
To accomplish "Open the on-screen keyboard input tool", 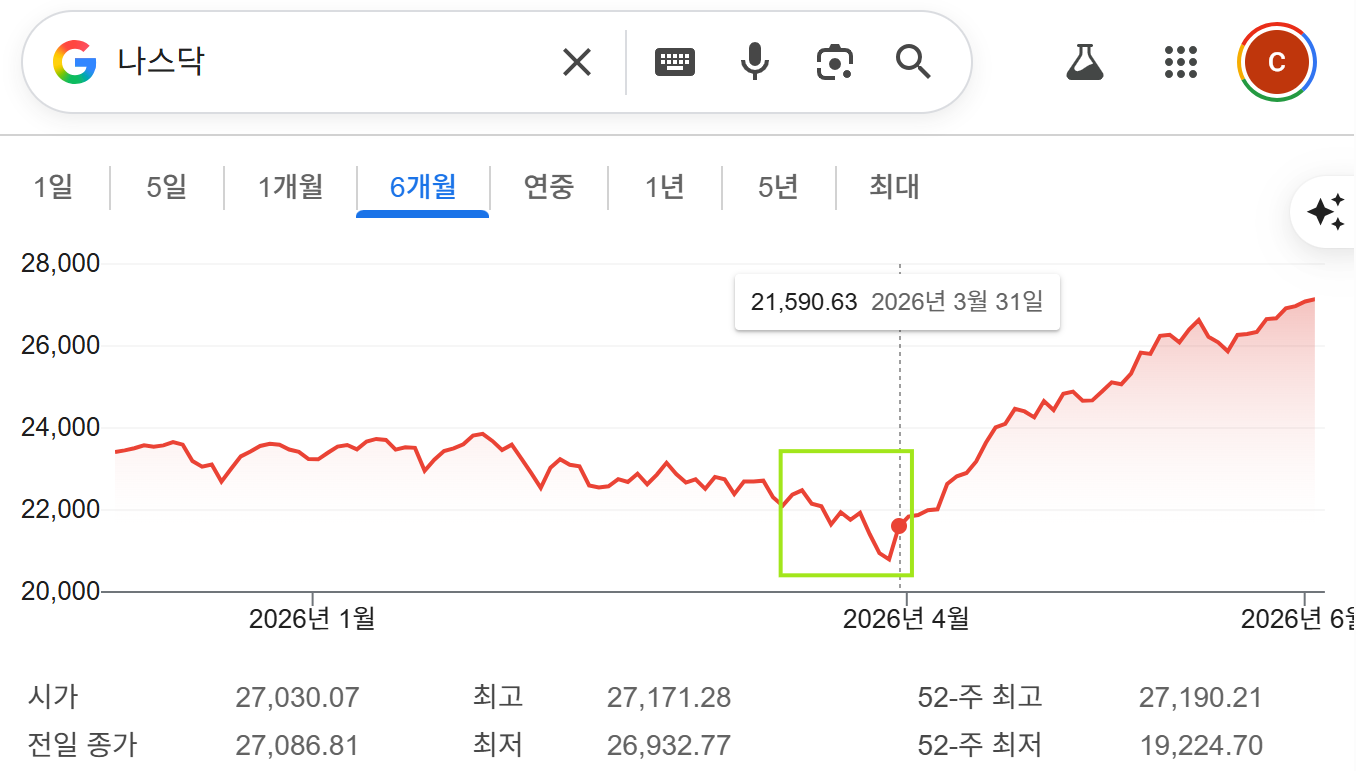I will pyautogui.click(x=675, y=63).
